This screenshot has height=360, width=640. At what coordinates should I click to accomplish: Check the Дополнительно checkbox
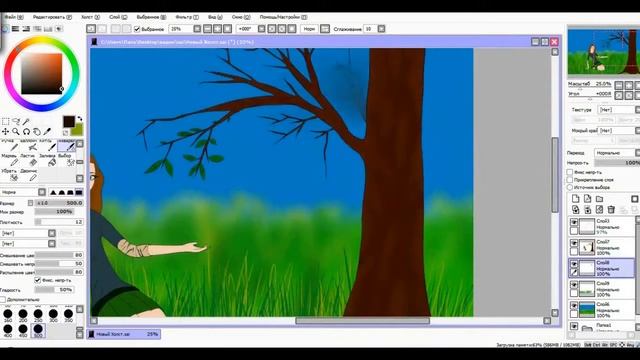click(3, 300)
